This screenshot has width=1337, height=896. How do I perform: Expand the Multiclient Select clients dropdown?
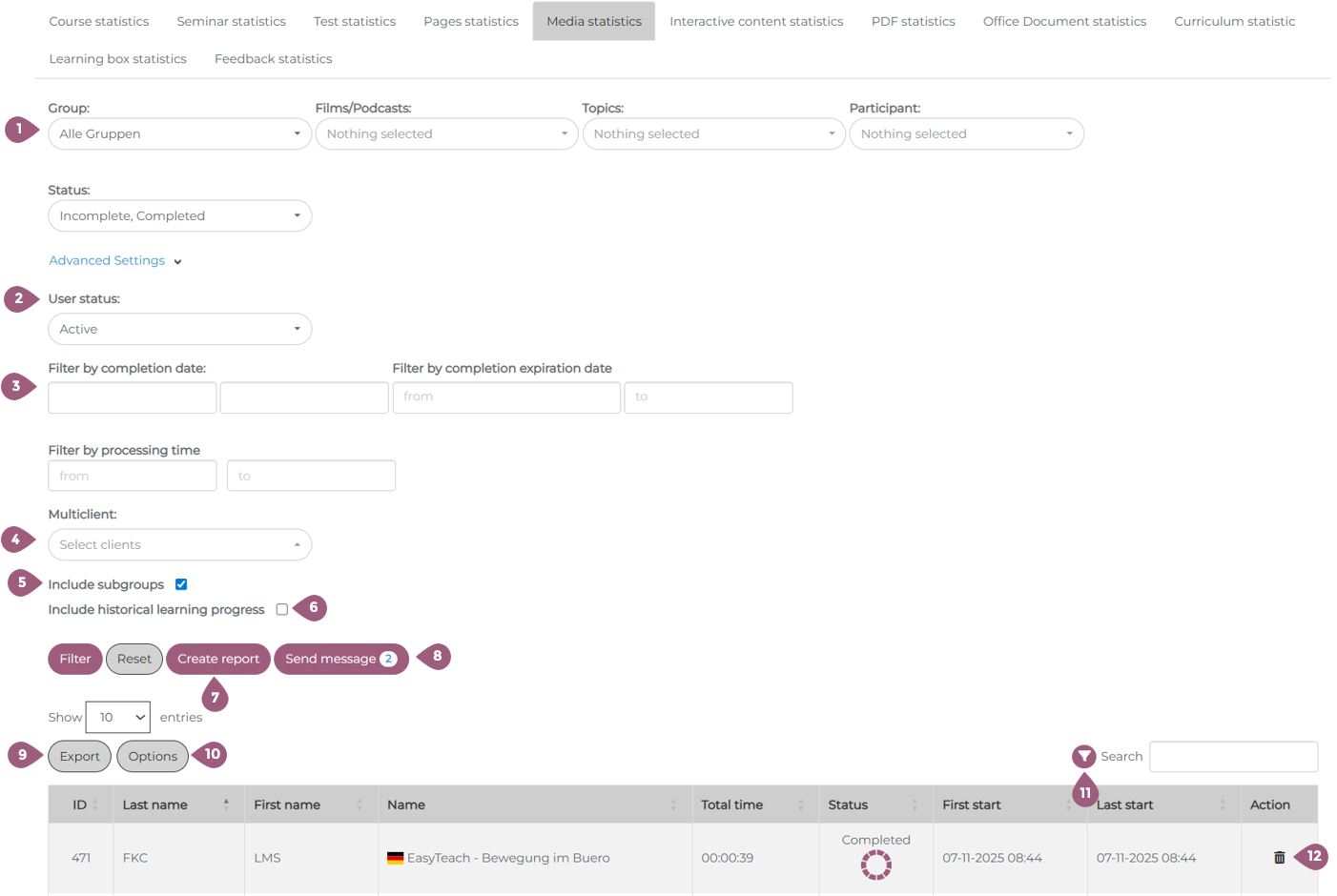(x=179, y=545)
